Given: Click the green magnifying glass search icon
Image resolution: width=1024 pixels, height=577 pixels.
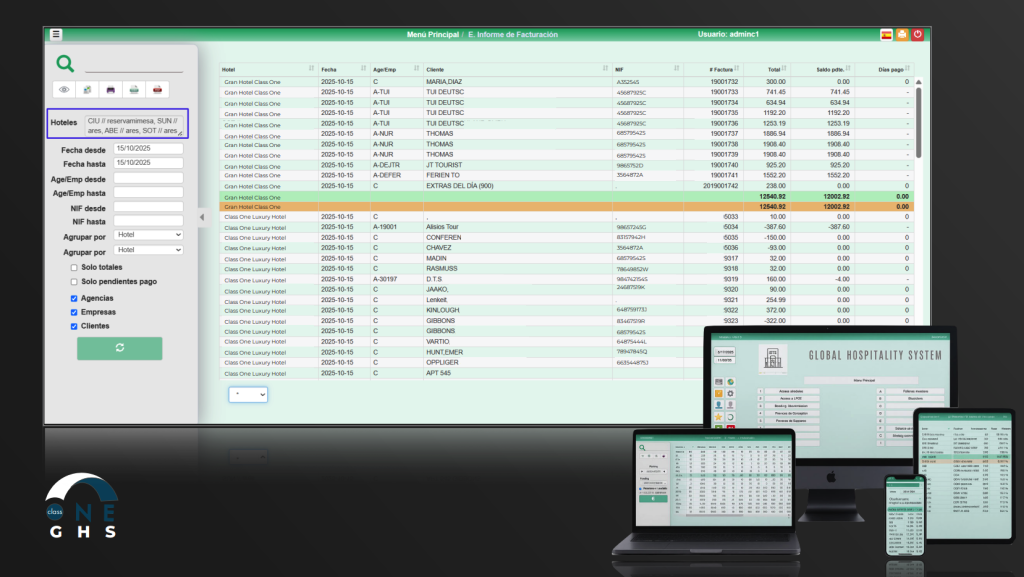Looking at the screenshot, I should tap(65, 63).
